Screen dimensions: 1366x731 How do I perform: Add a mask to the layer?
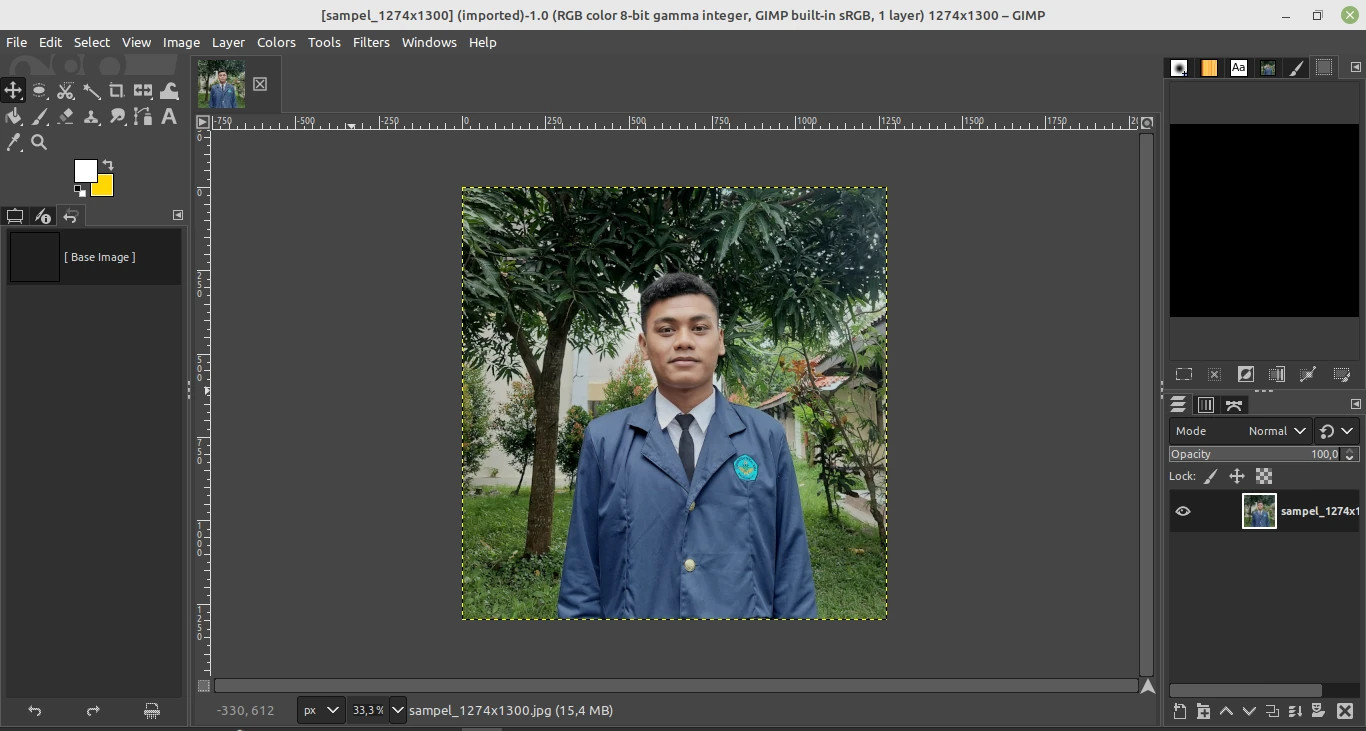tap(1319, 711)
